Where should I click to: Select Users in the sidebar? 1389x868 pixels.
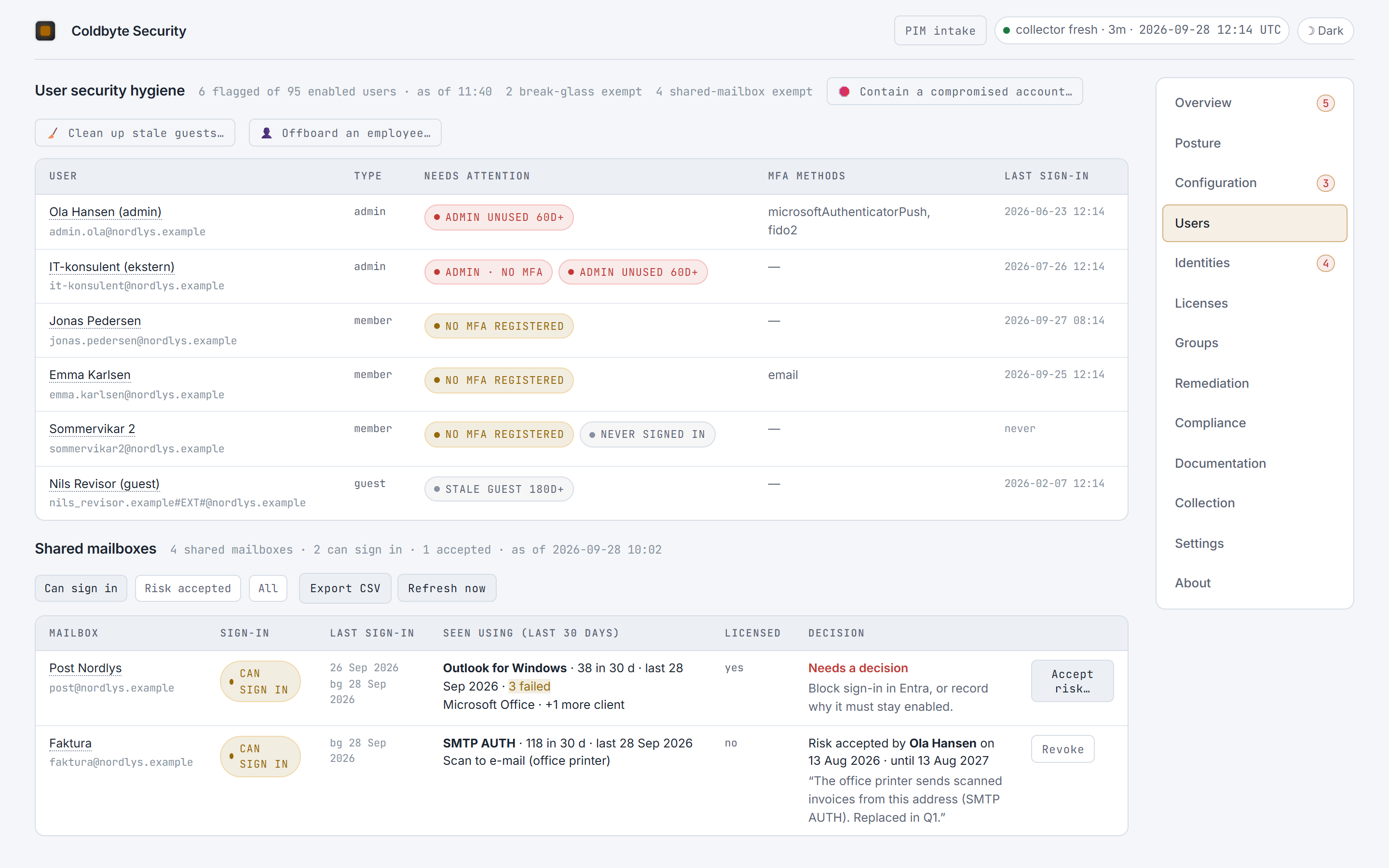(x=1254, y=223)
